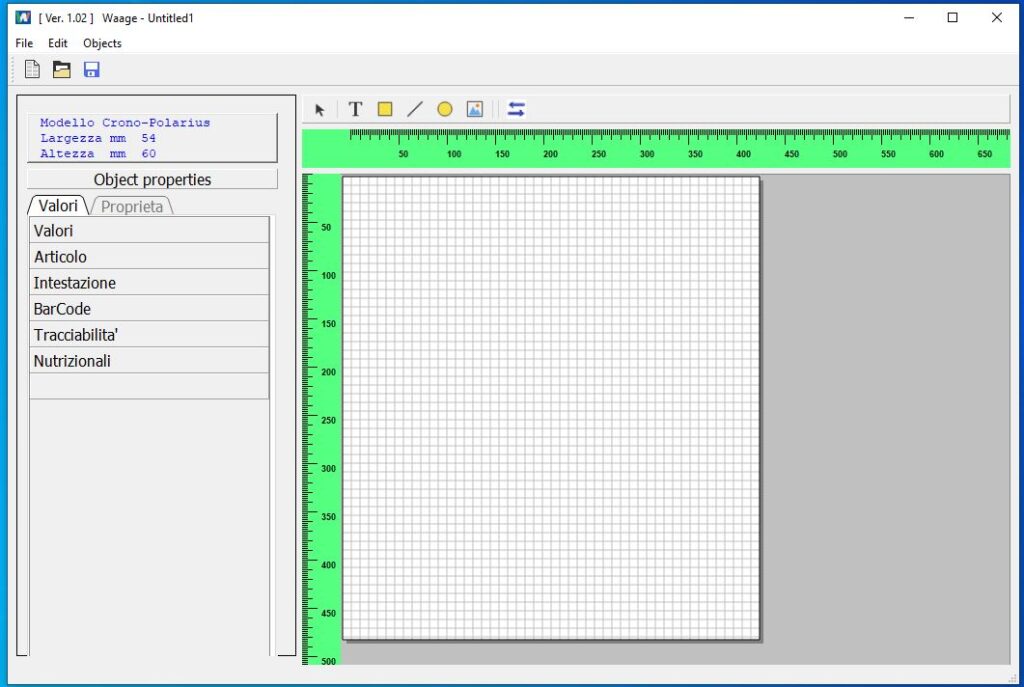Select the Intestazione list entry
This screenshot has height=687, width=1024.
tap(149, 283)
